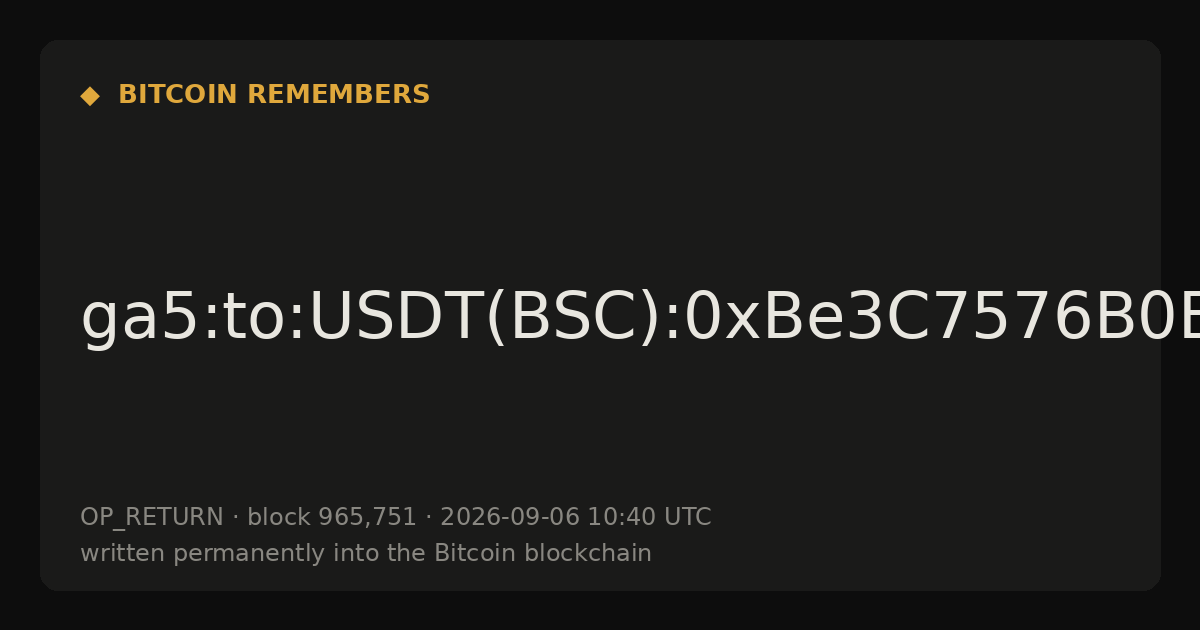
Task: Click empty card area below the header
Action: coord(600,190)
